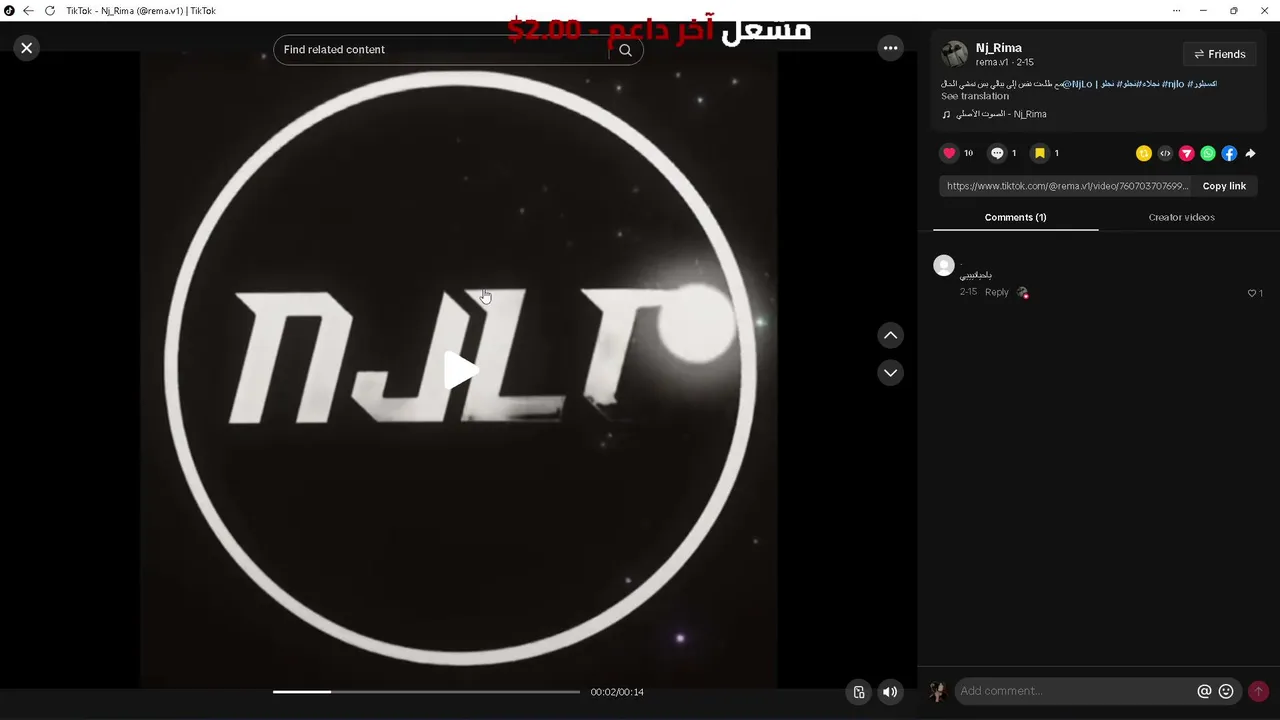The width and height of the screenshot is (1280, 720).
Task: Open the window's three-dot options in title bar
Action: pos(1176,11)
